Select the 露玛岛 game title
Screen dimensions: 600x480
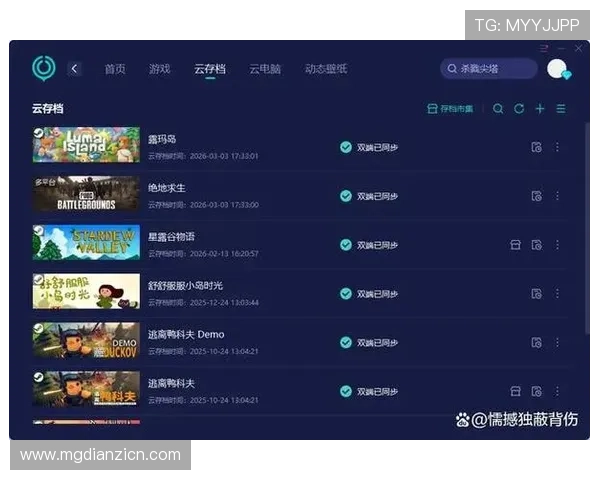[162, 139]
